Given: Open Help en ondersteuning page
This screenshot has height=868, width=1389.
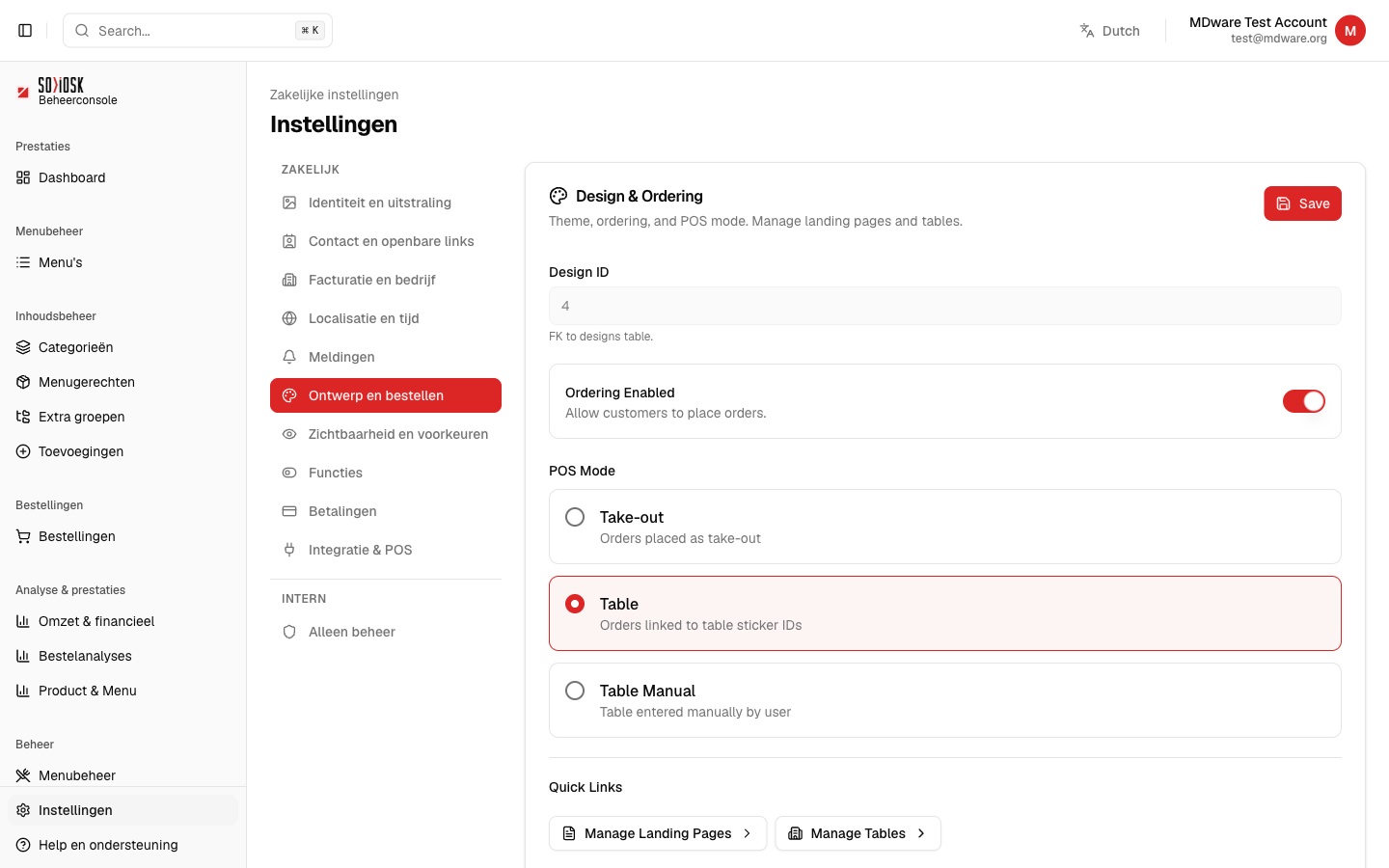Looking at the screenshot, I should [x=123, y=845].
